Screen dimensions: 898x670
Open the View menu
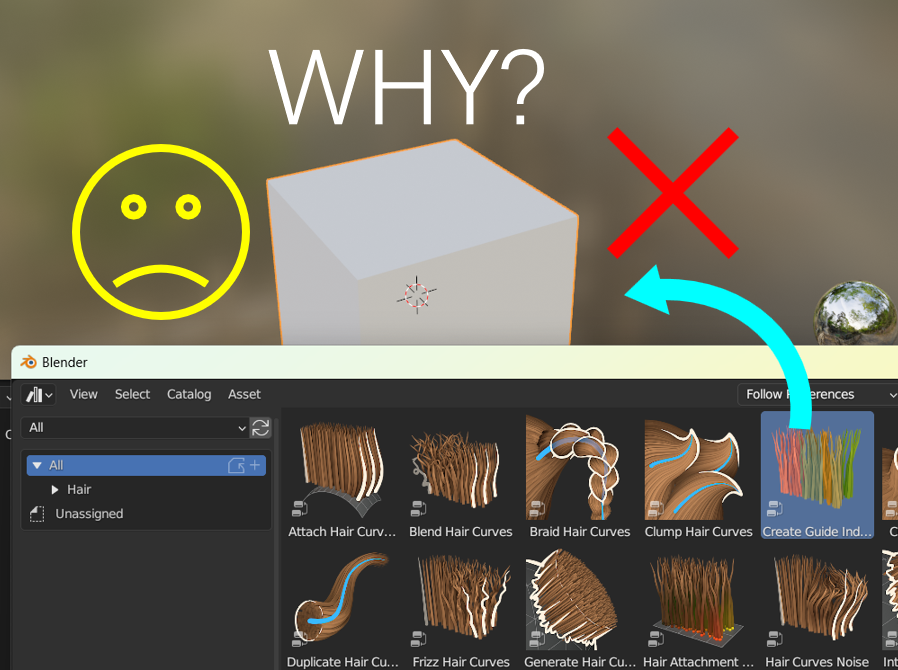[x=84, y=395]
